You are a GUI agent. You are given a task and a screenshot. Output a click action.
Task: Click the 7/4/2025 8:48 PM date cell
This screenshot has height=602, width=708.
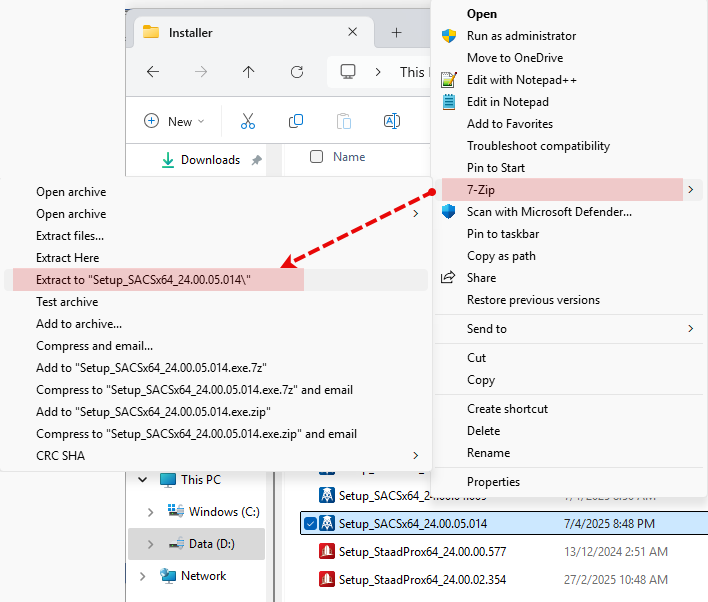pos(609,524)
